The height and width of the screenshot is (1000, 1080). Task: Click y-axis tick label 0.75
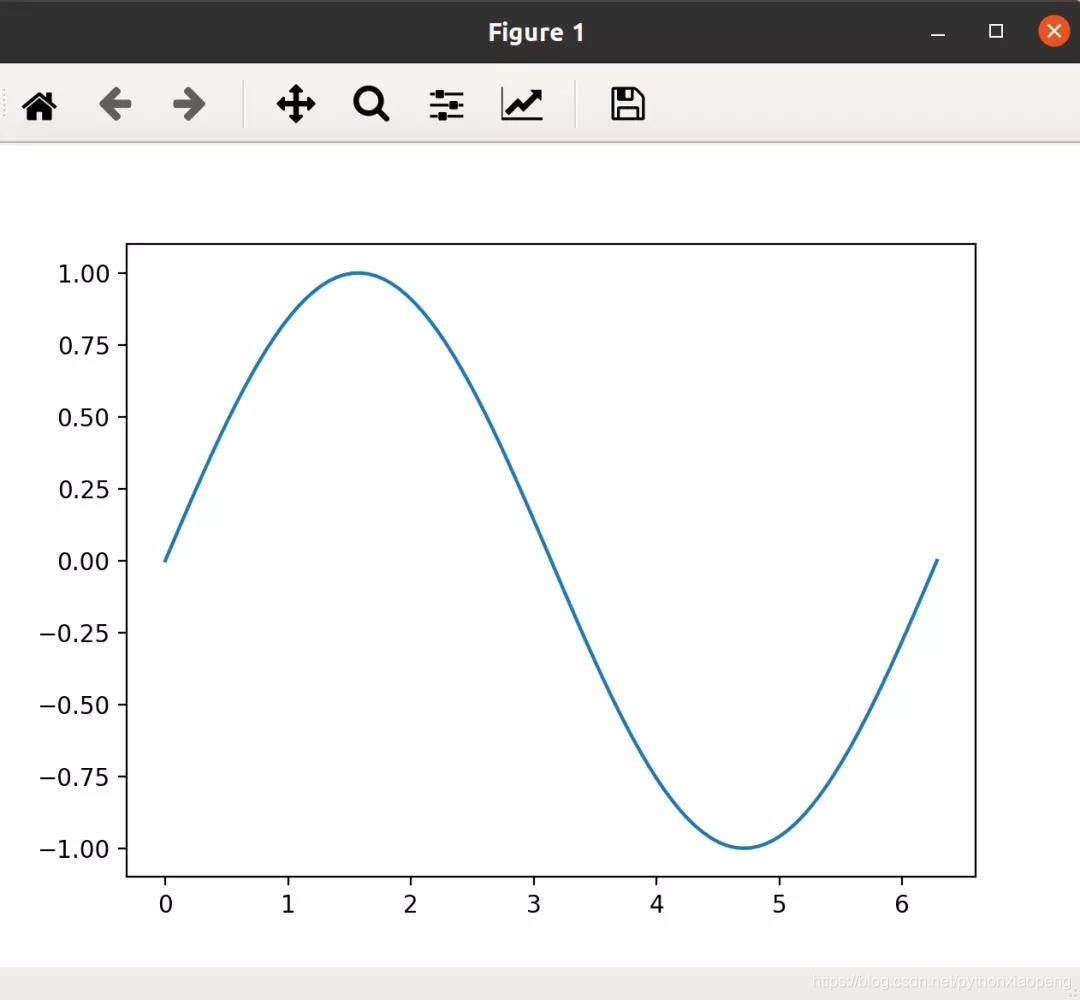pos(83,346)
